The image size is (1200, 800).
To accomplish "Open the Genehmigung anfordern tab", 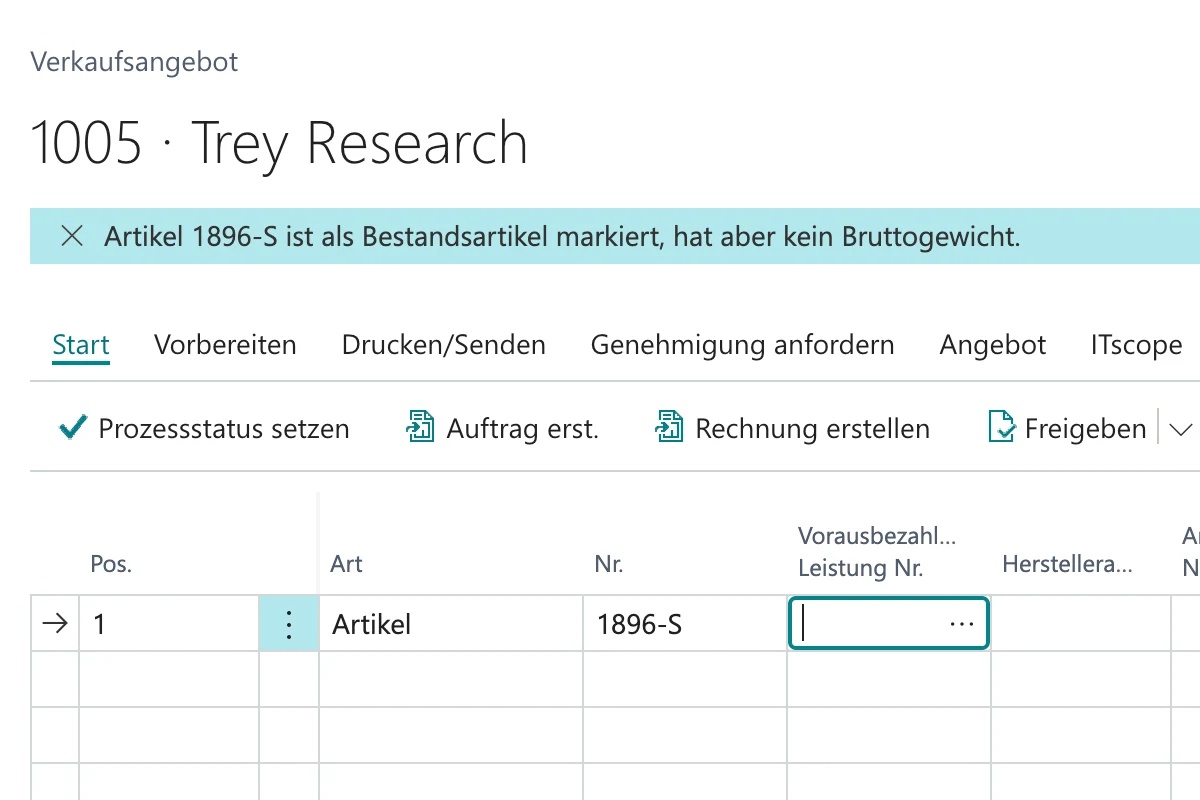I will pyautogui.click(x=743, y=345).
